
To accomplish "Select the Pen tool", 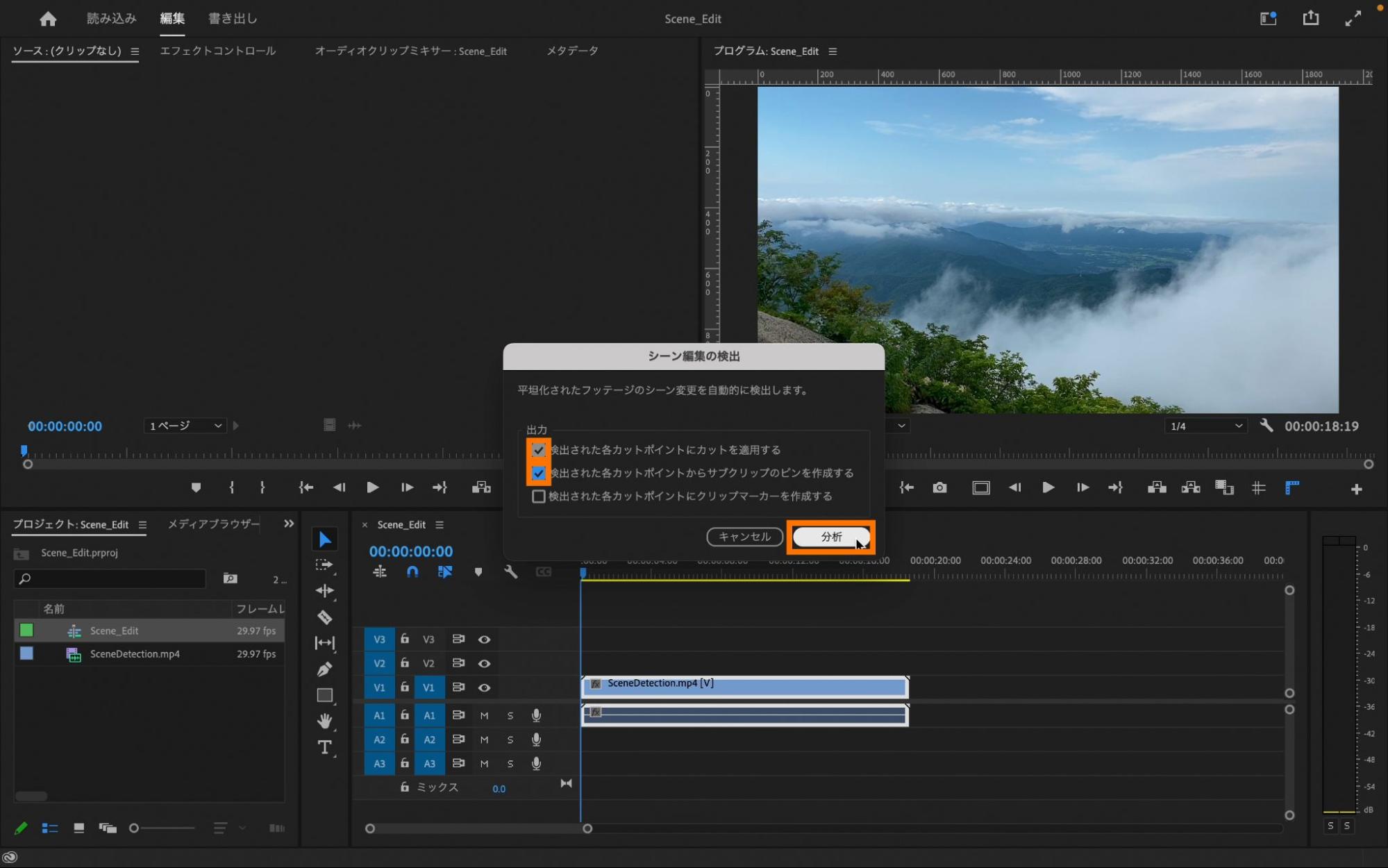I will tap(324, 669).
